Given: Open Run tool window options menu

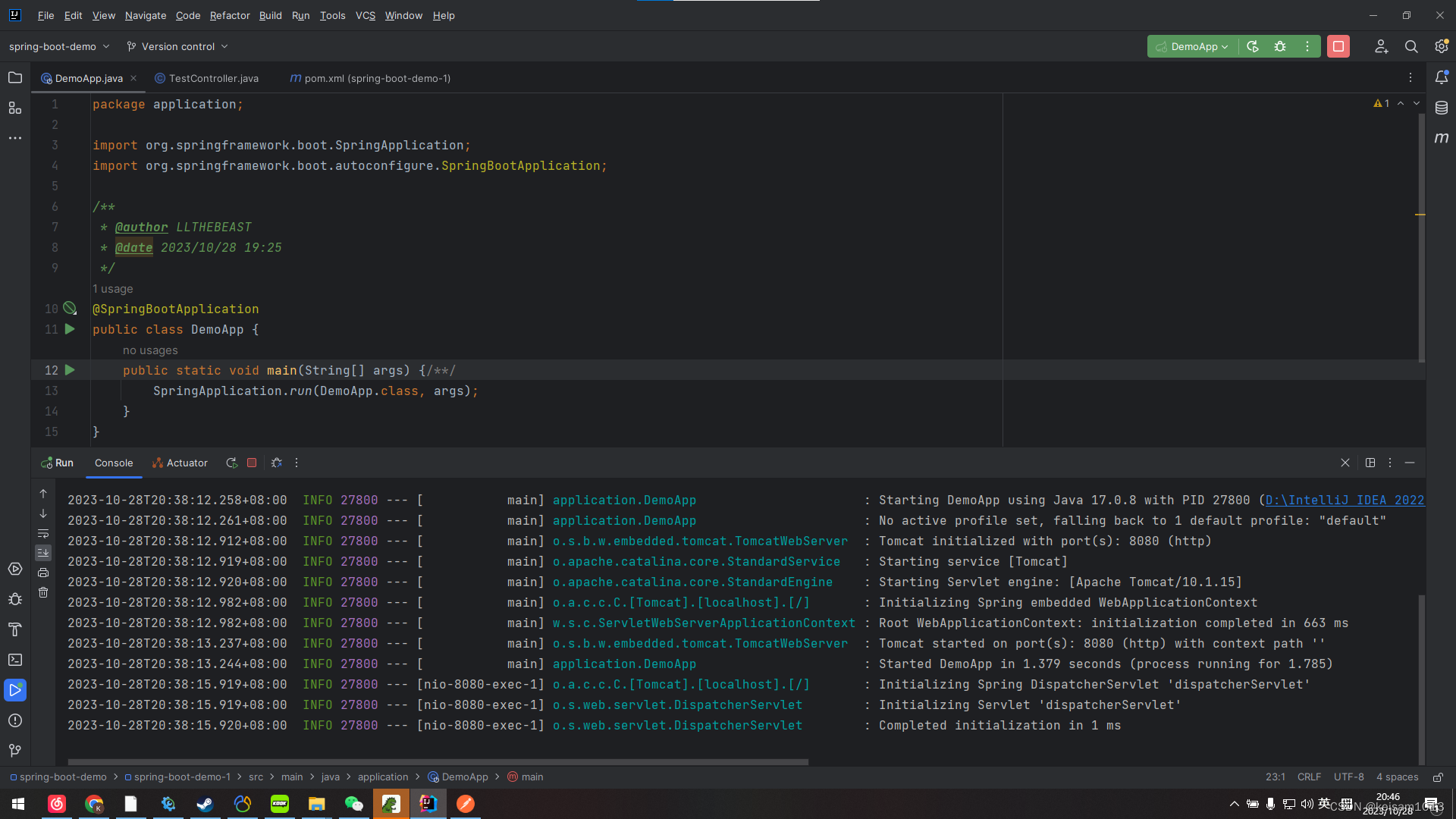Looking at the screenshot, I should [x=1390, y=463].
